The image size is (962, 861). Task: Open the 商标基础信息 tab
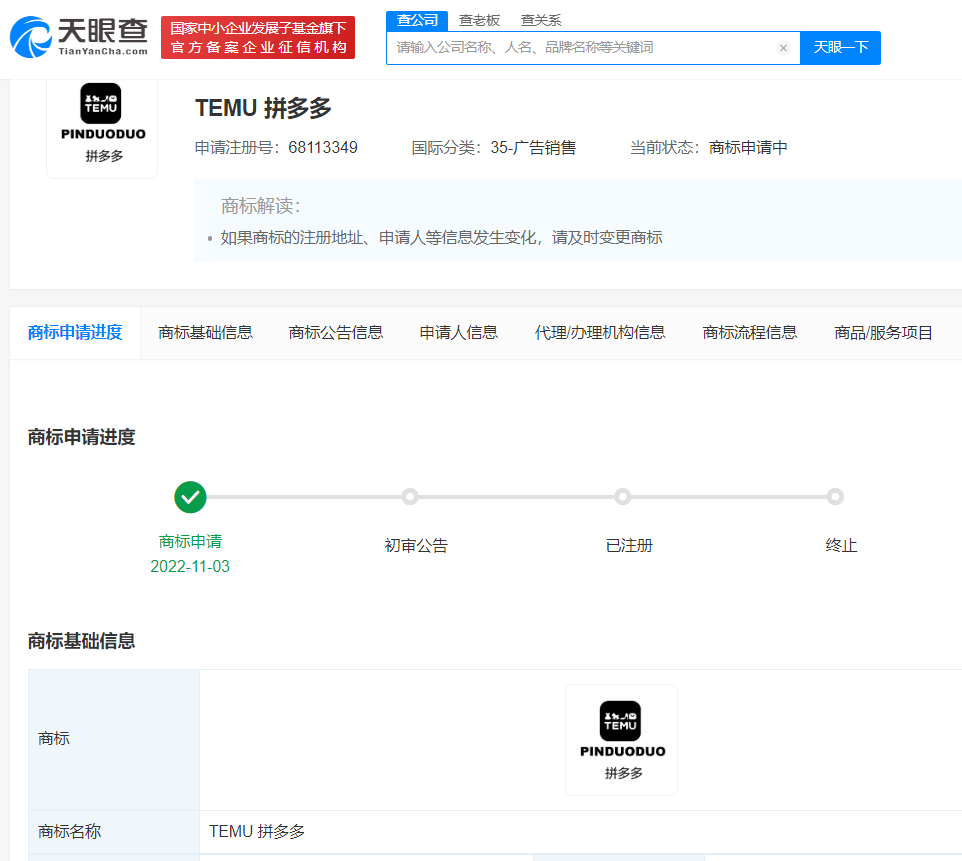pyautogui.click(x=206, y=333)
